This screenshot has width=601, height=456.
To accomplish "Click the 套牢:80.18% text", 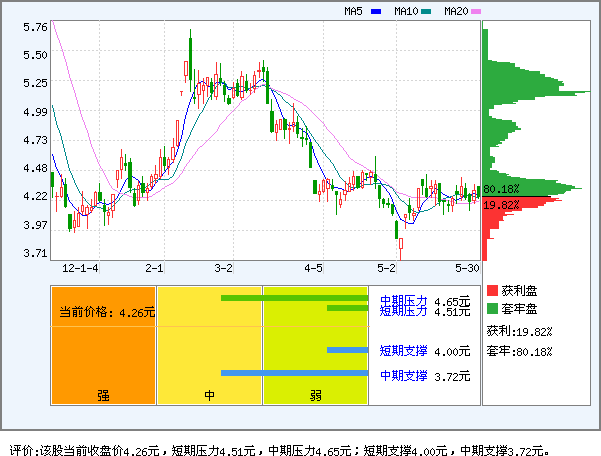I will pos(519,351).
